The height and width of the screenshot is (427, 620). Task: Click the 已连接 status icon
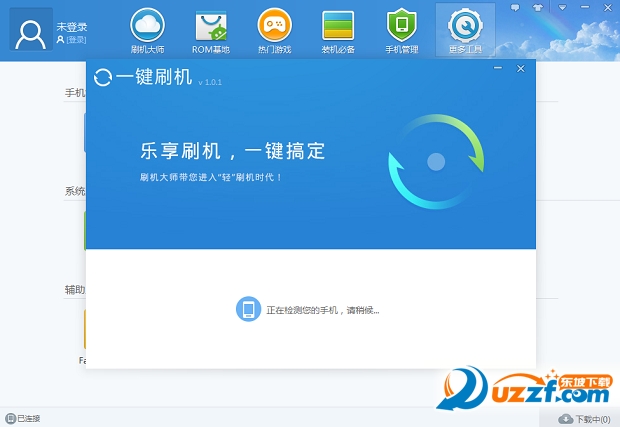pyautogui.click(x=11, y=418)
